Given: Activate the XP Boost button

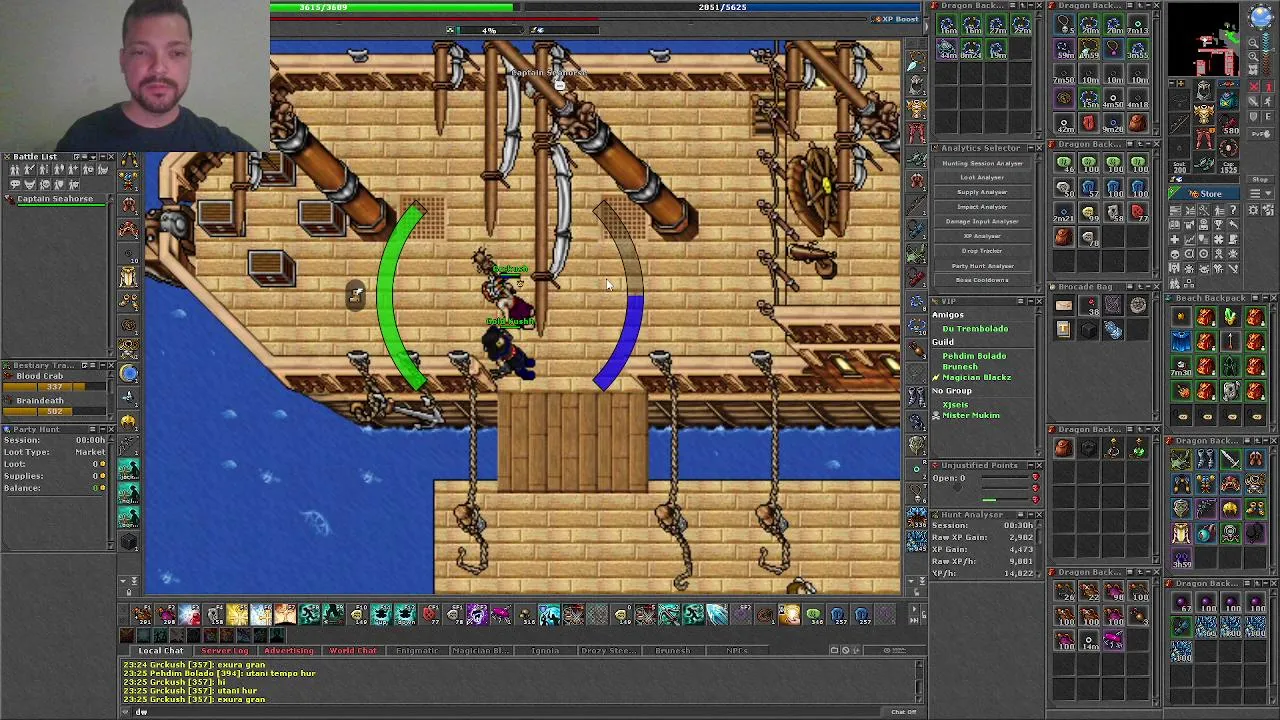Looking at the screenshot, I should pyautogui.click(x=895, y=19).
